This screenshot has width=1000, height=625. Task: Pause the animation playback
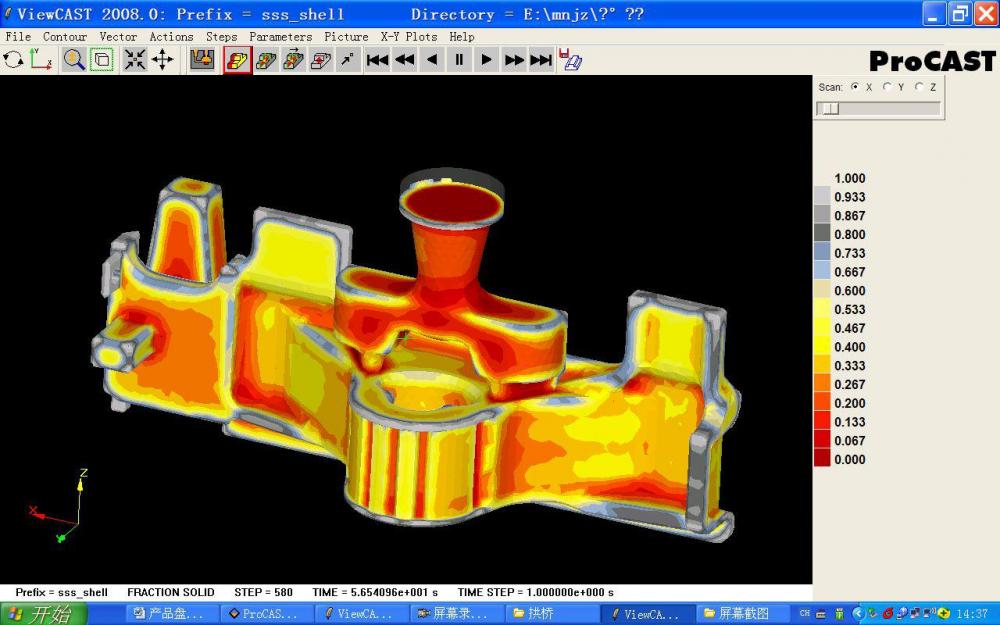(459, 60)
